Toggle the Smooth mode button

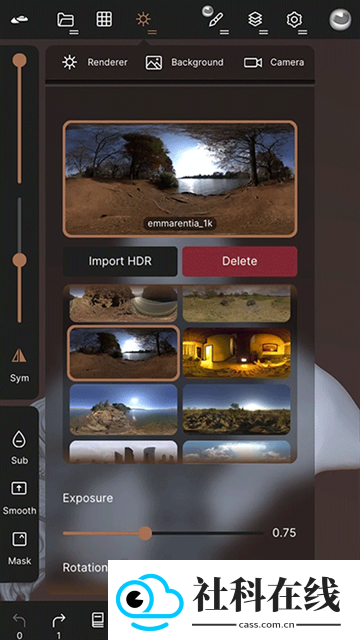tap(19, 498)
